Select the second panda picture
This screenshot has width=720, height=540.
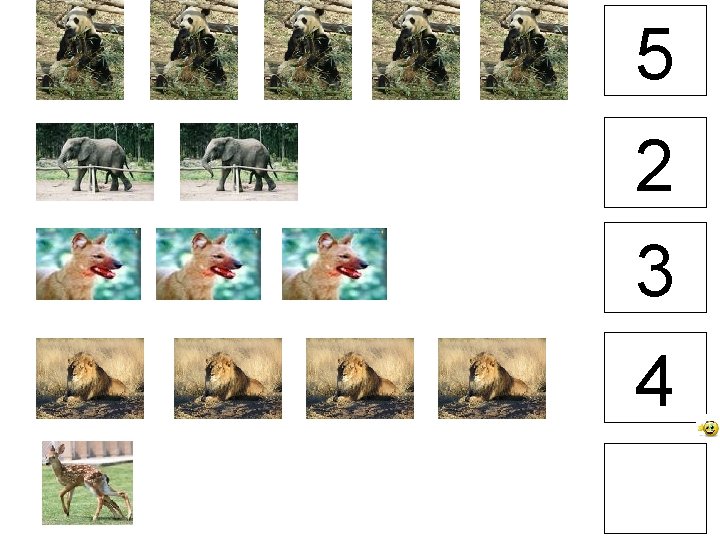pos(194,50)
